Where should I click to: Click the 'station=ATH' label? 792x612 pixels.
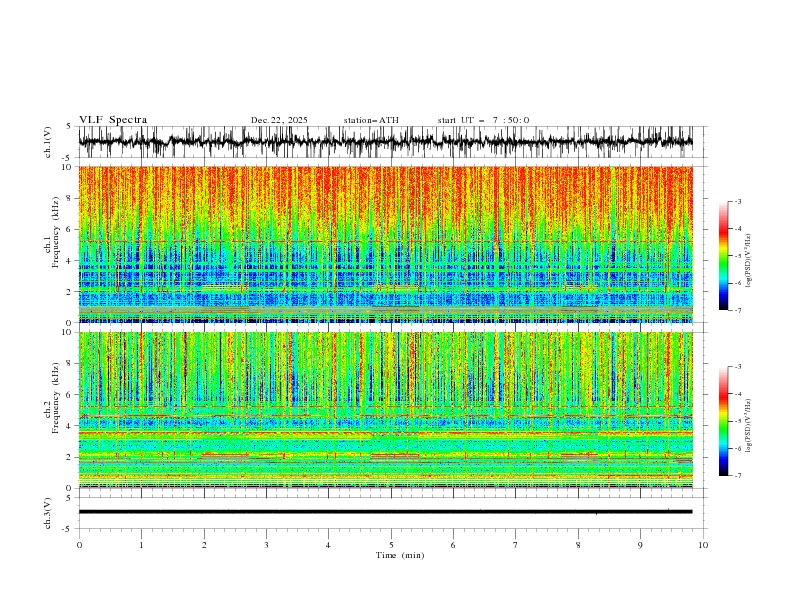[371, 120]
